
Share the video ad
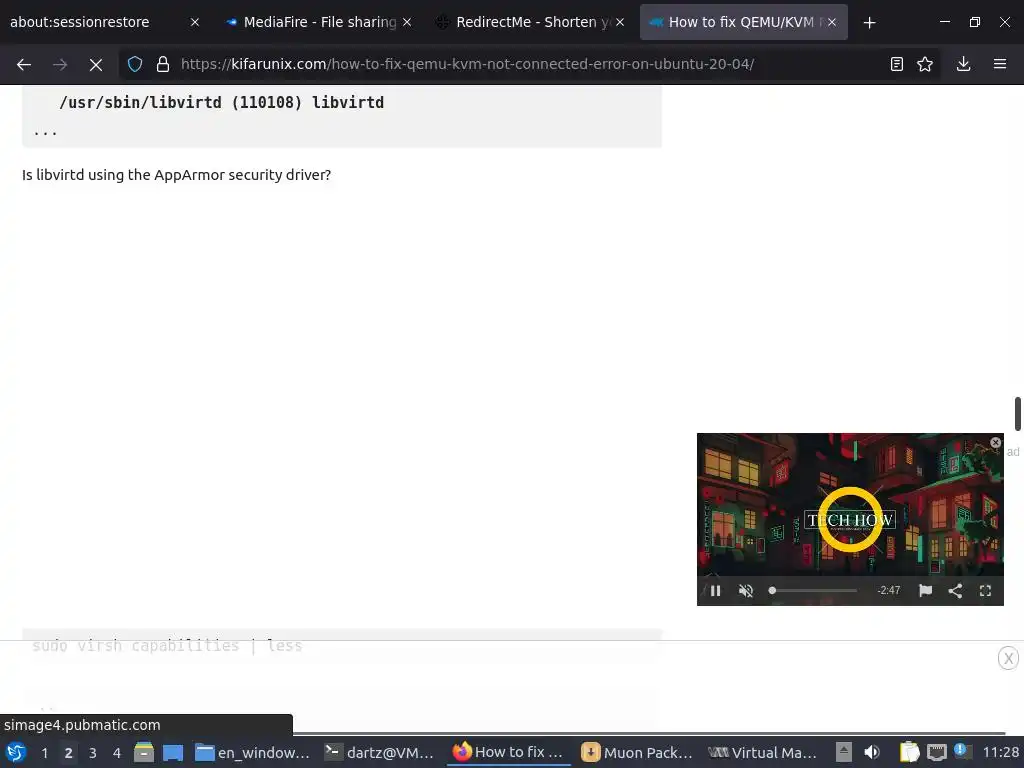click(x=955, y=591)
